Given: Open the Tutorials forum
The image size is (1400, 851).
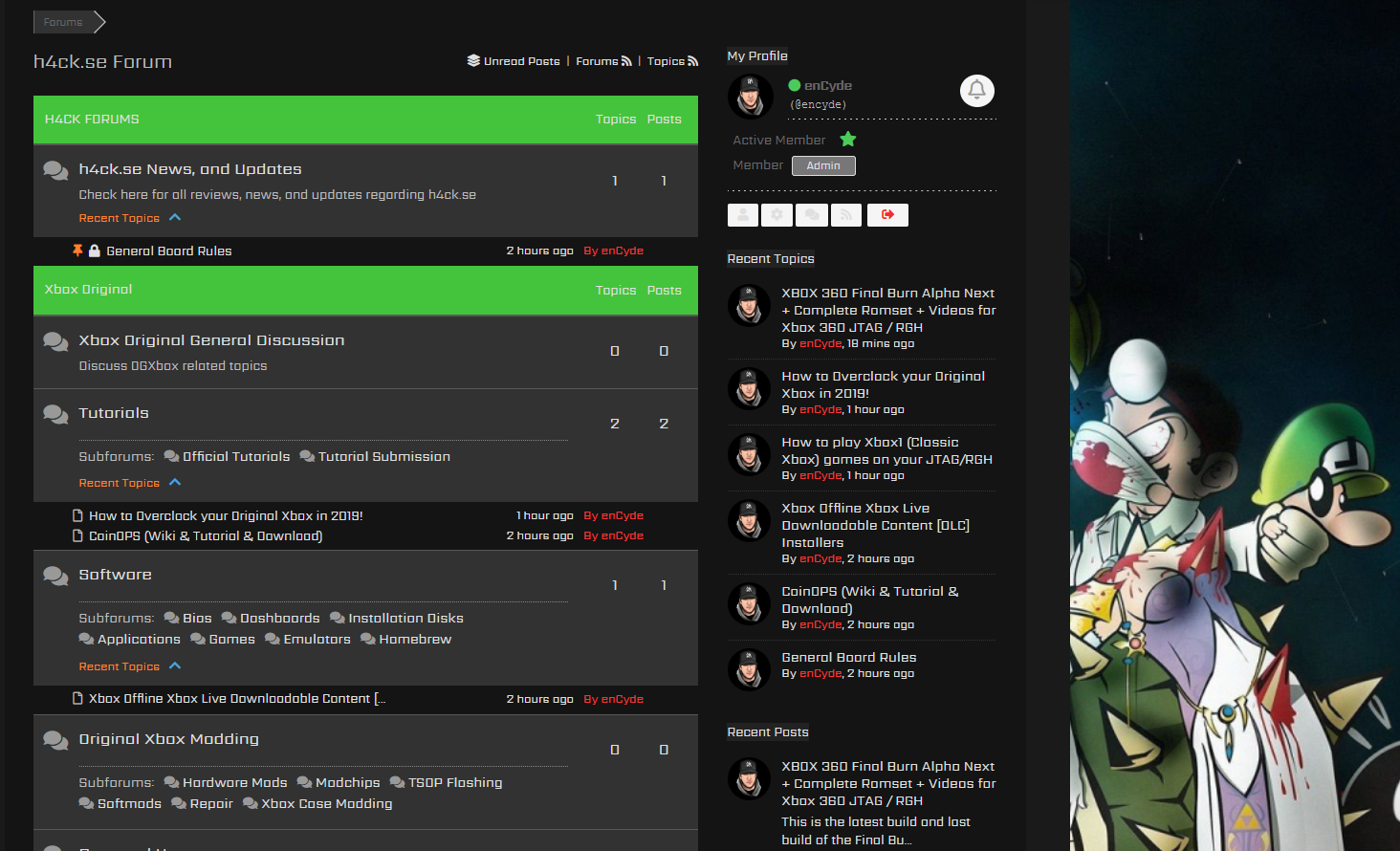Looking at the screenshot, I should 114,413.
